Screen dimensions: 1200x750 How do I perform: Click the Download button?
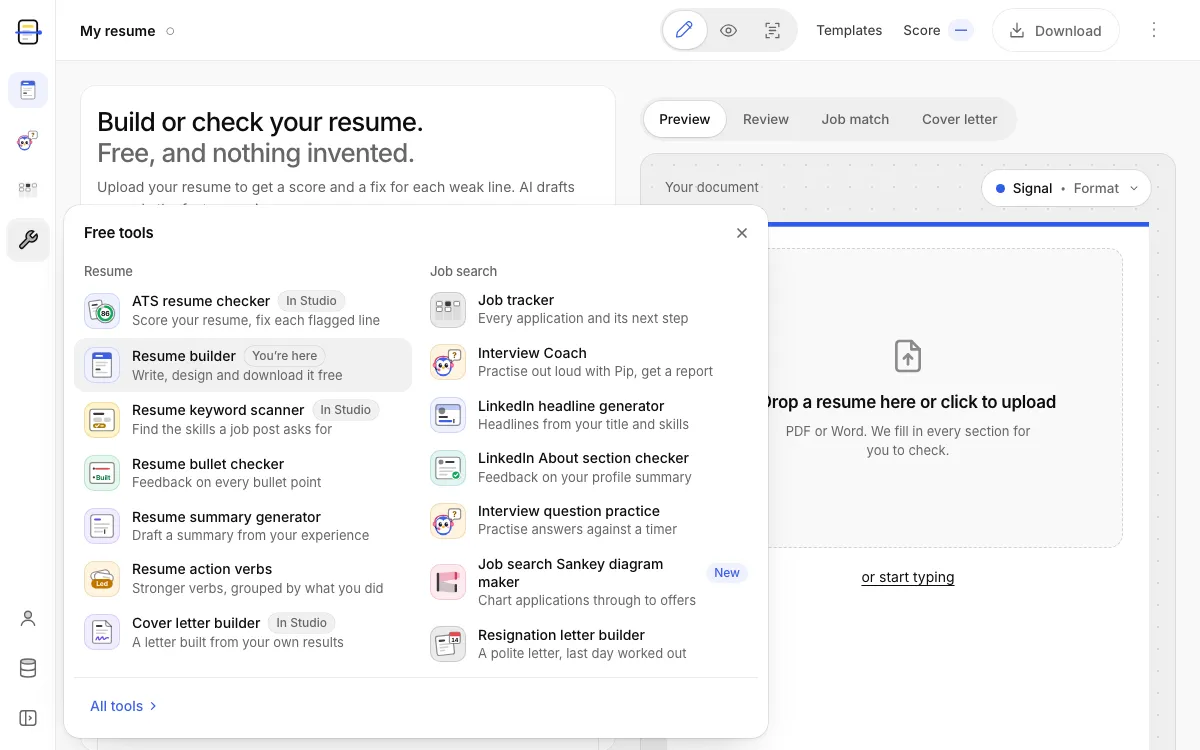(x=1056, y=30)
